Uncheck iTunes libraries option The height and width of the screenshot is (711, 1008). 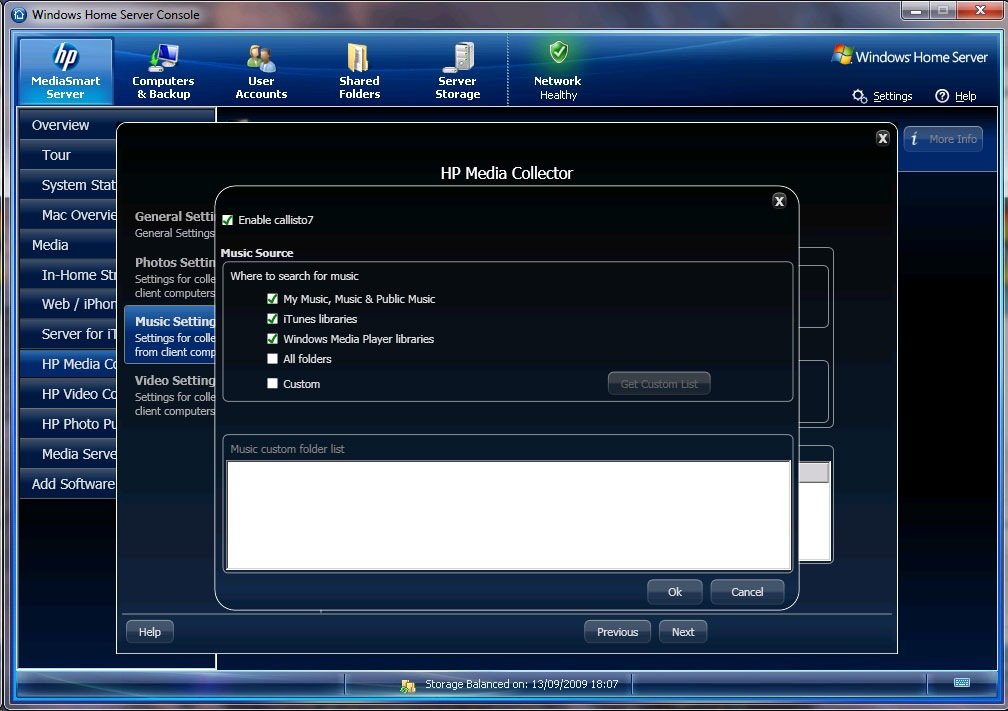click(273, 319)
